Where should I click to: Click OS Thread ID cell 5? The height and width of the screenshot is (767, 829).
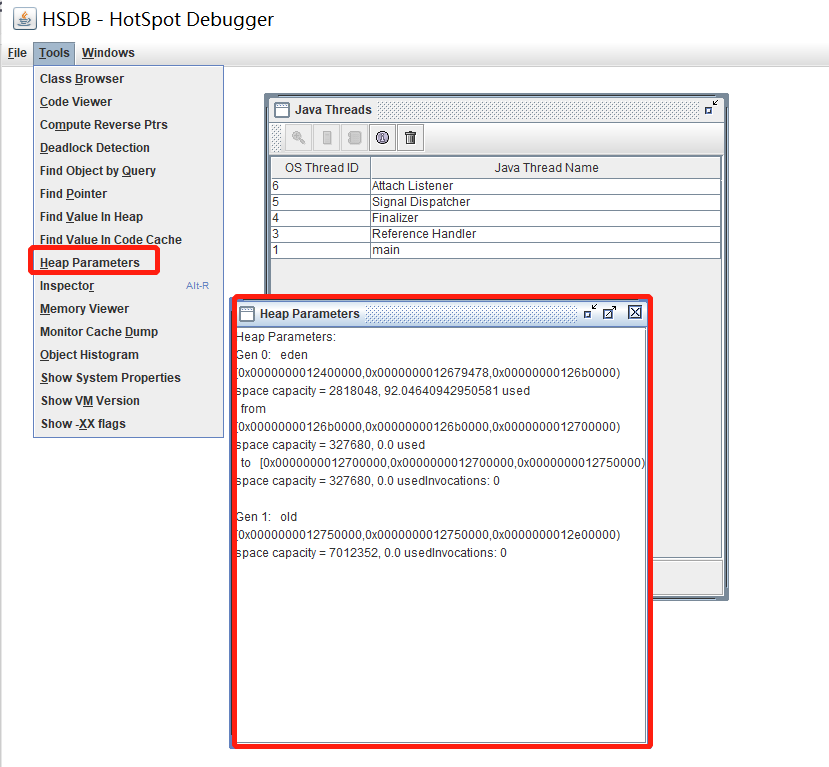coord(320,202)
